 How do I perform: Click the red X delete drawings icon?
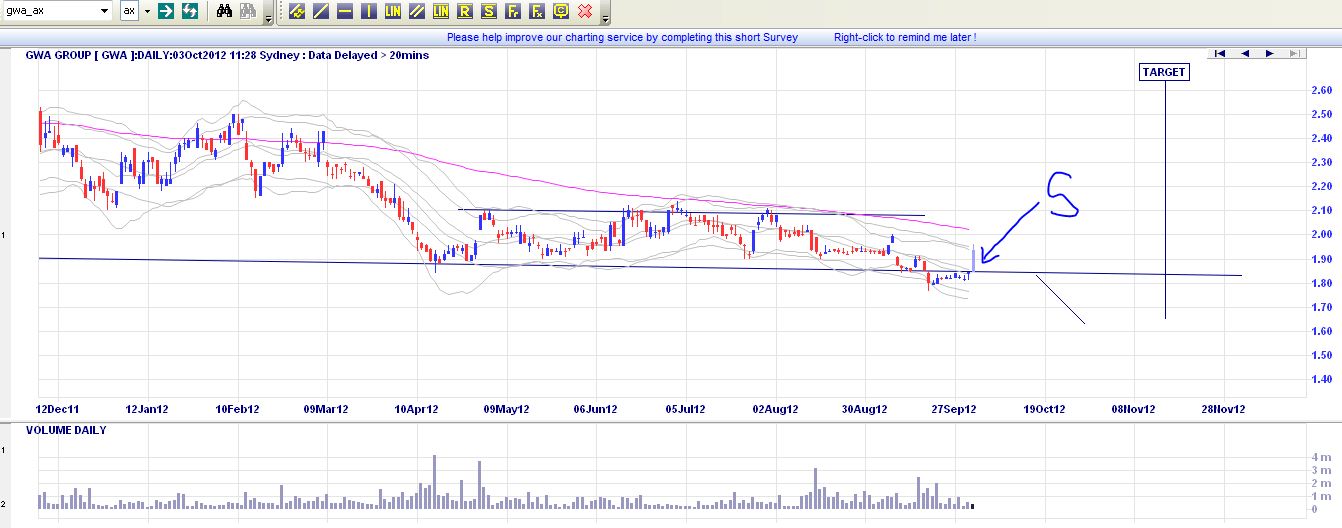tap(586, 12)
